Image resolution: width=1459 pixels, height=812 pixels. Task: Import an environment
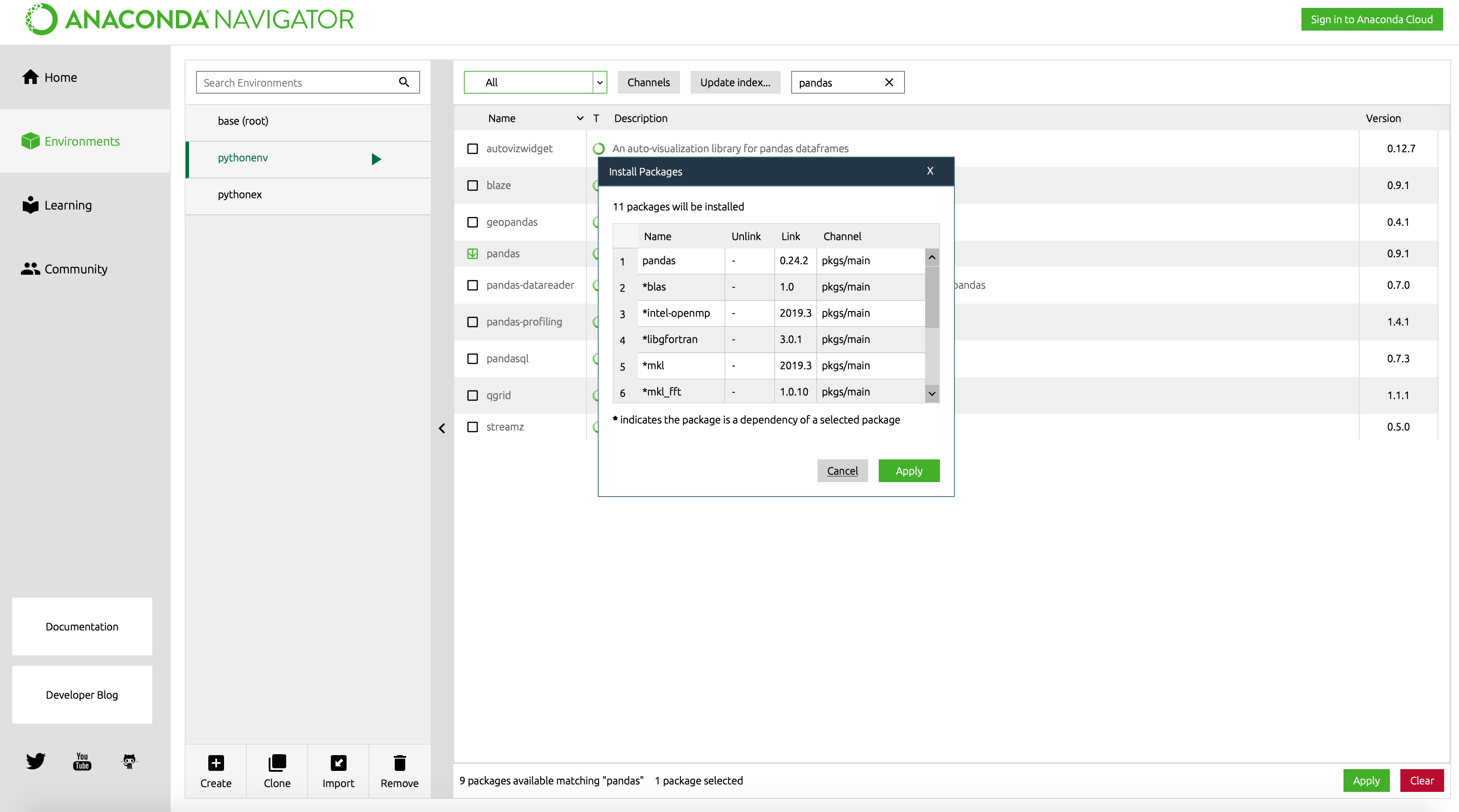338,771
